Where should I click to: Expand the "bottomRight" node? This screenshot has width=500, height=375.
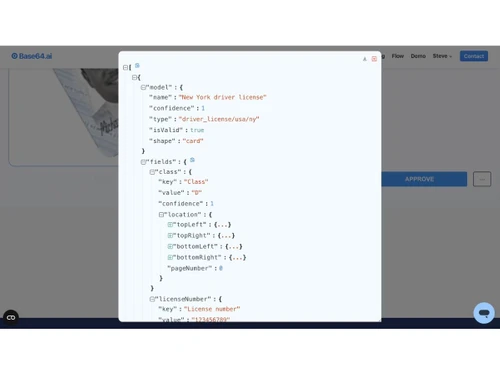coord(170,258)
